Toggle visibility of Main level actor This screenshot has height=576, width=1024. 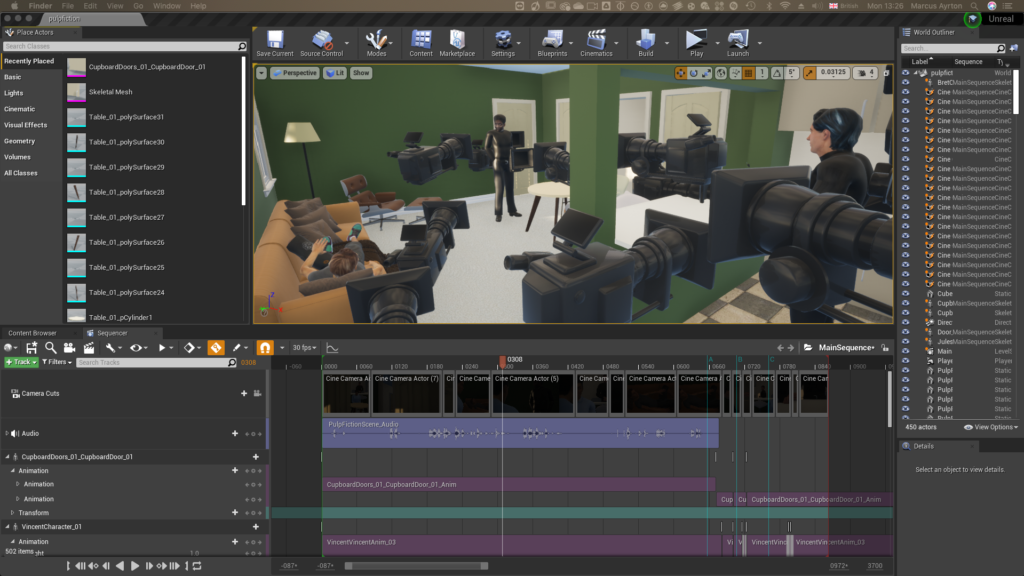905,351
